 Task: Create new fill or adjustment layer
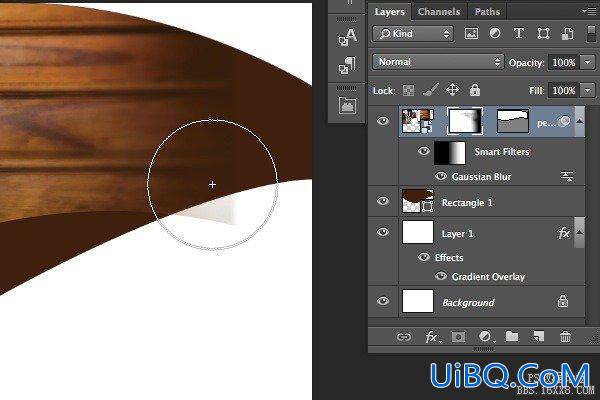(485, 337)
